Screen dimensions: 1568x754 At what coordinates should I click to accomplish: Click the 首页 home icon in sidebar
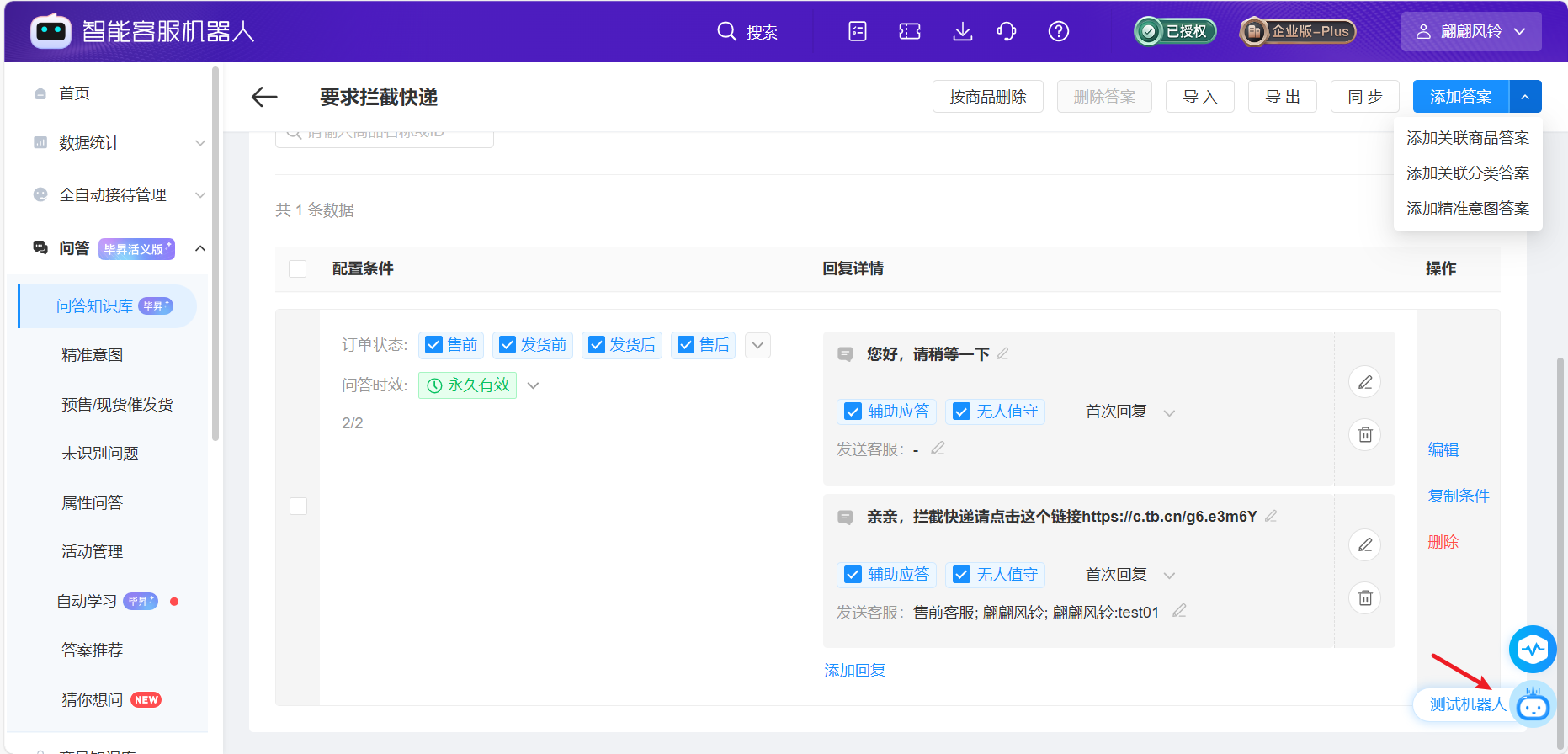click(40, 93)
